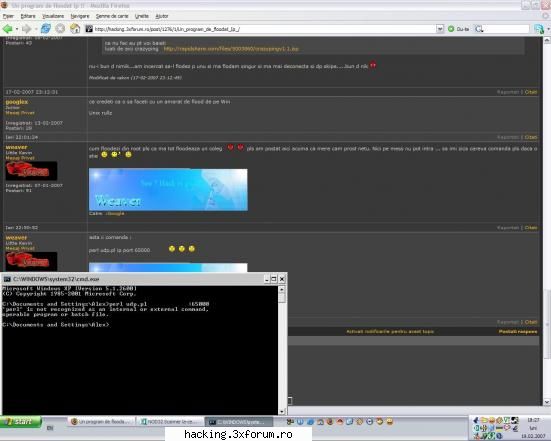Click the Firefox page scrollbar up arrow

pyautogui.click(x=547, y=40)
